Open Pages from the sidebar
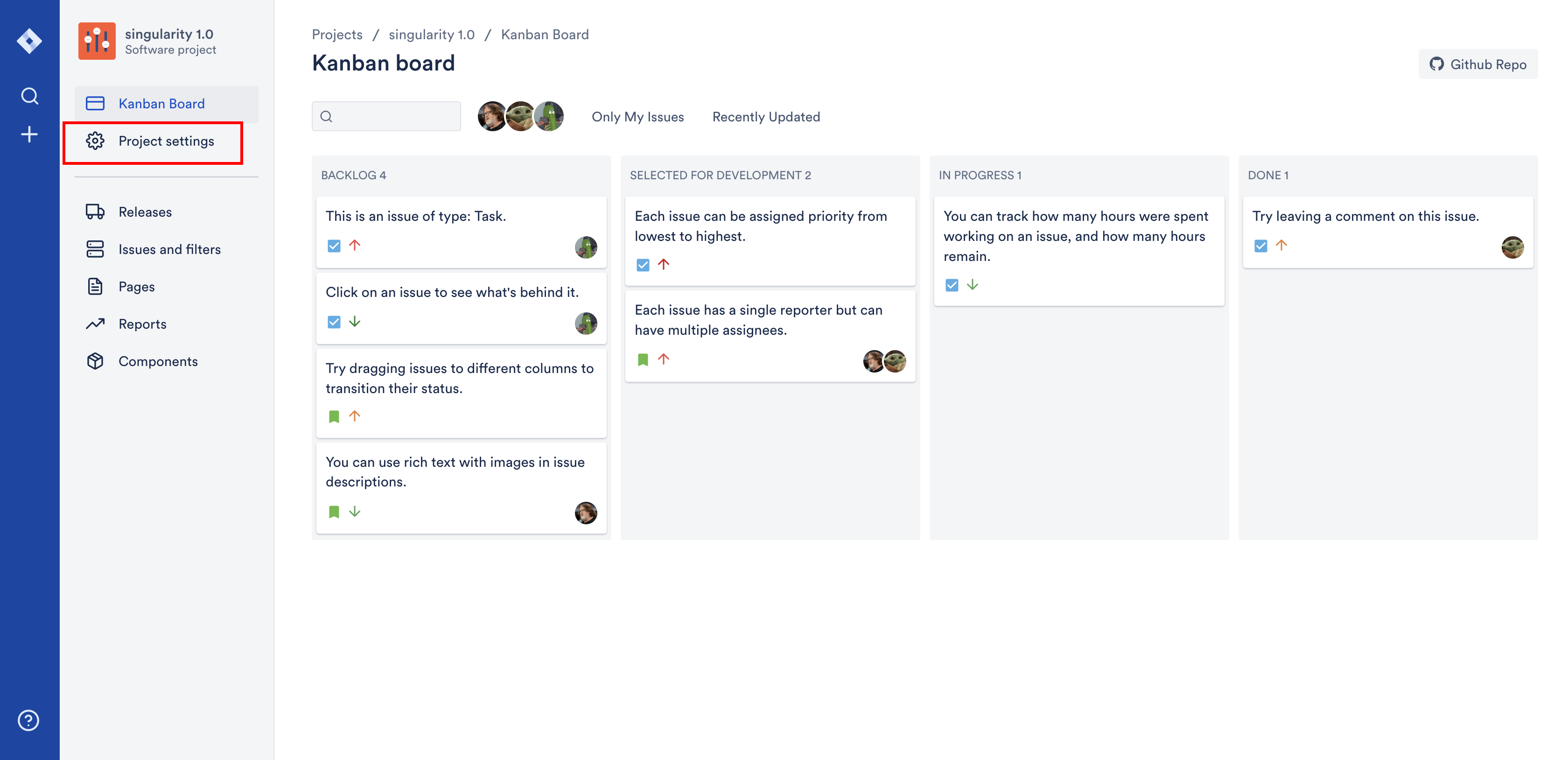This screenshot has height=760, width=1568. (136, 287)
